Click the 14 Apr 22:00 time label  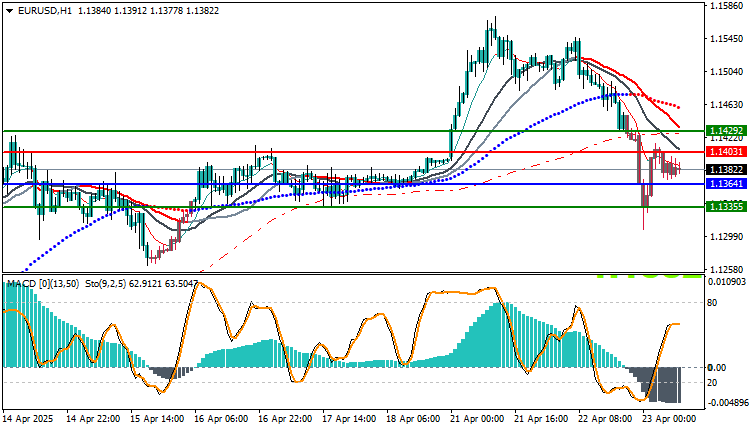(x=93, y=419)
